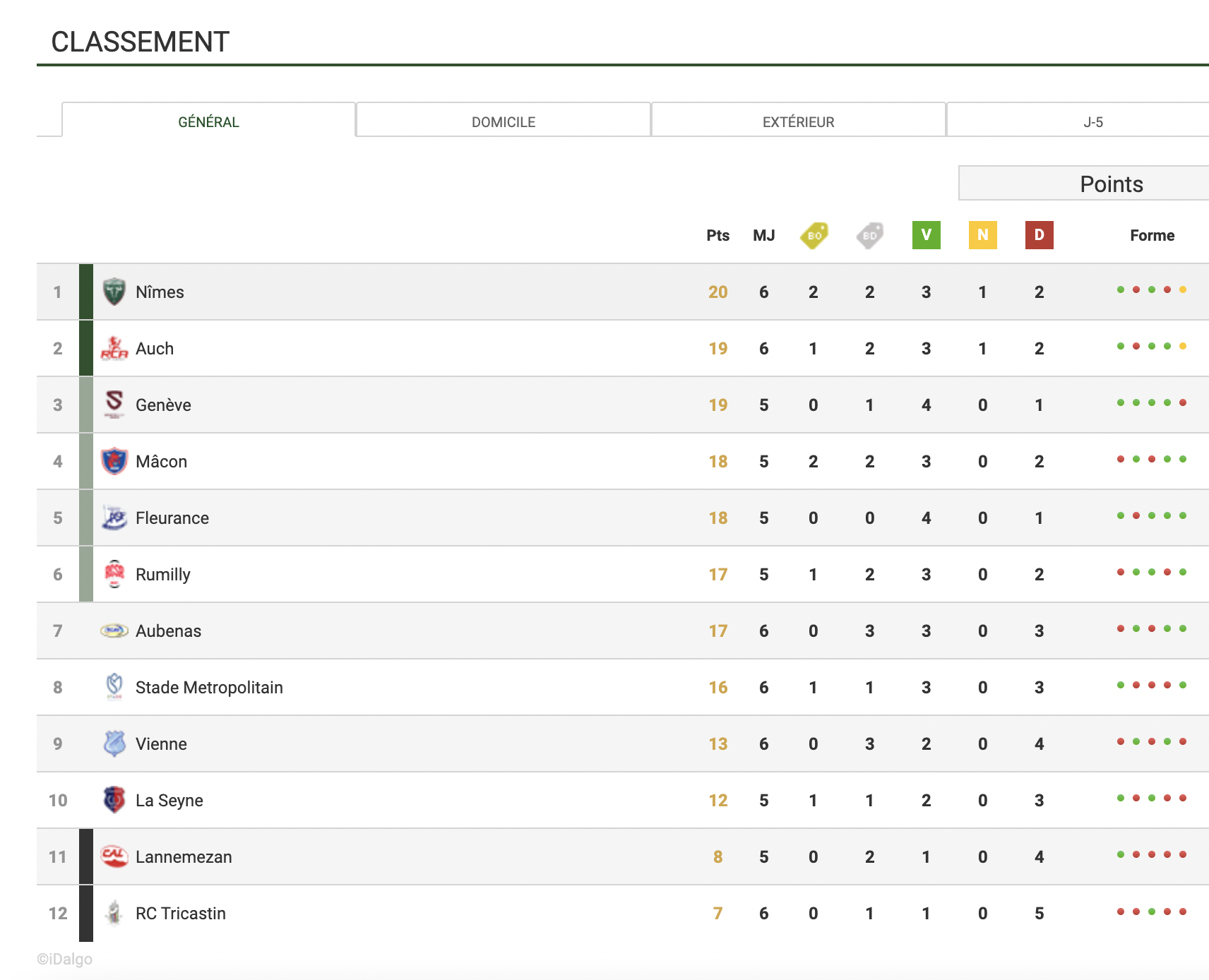The image size is (1209, 980).
Task: Click the yellow N draws column header
Action: [982, 235]
